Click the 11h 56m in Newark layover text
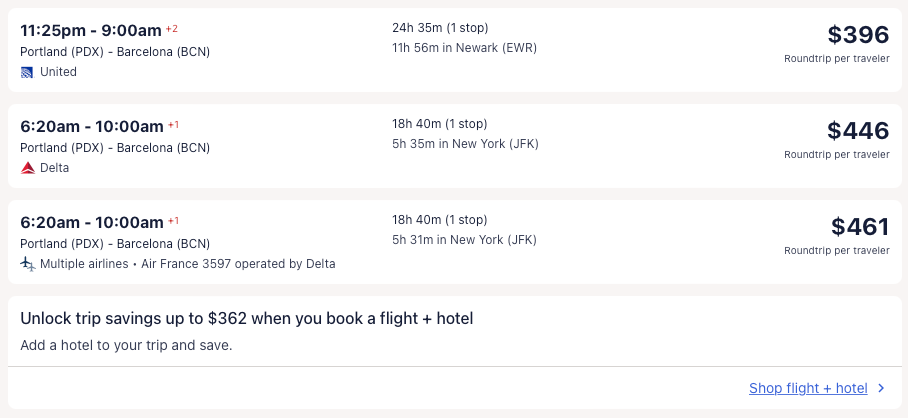The width and height of the screenshot is (908, 418). point(464,48)
